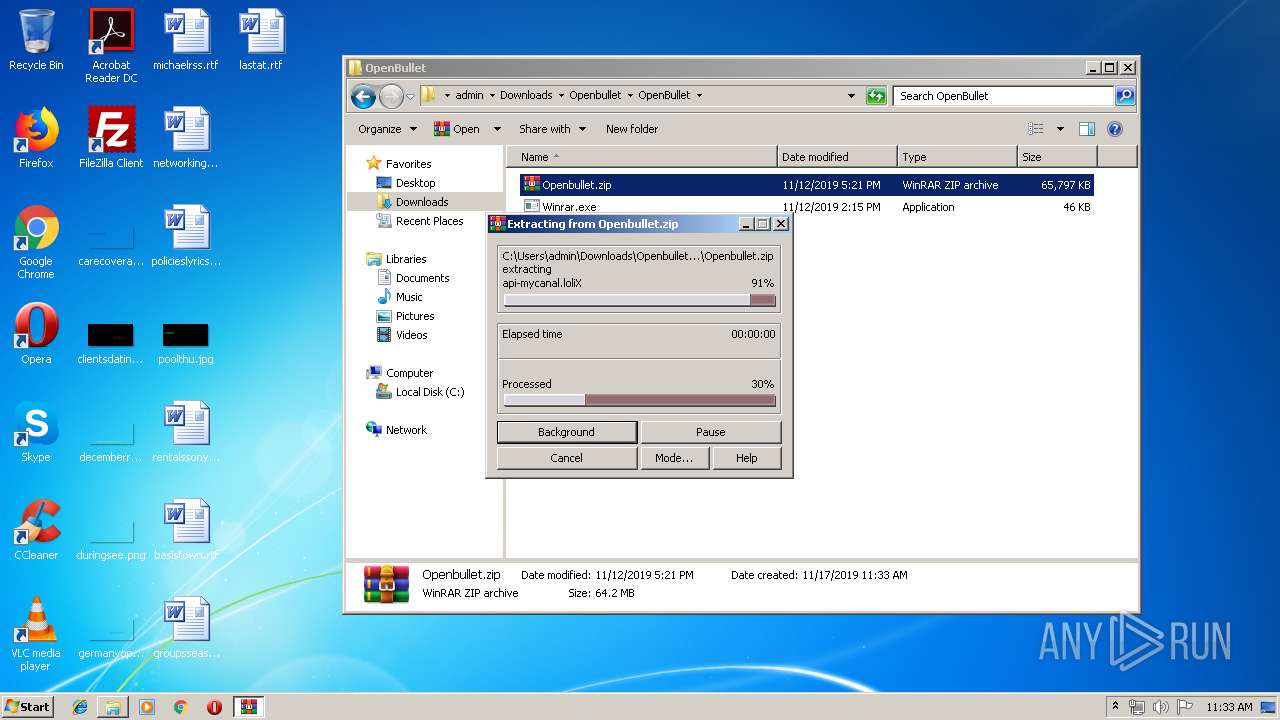
Task: Click the taskbar clock showing 11:33 AM
Action: click(1229, 707)
